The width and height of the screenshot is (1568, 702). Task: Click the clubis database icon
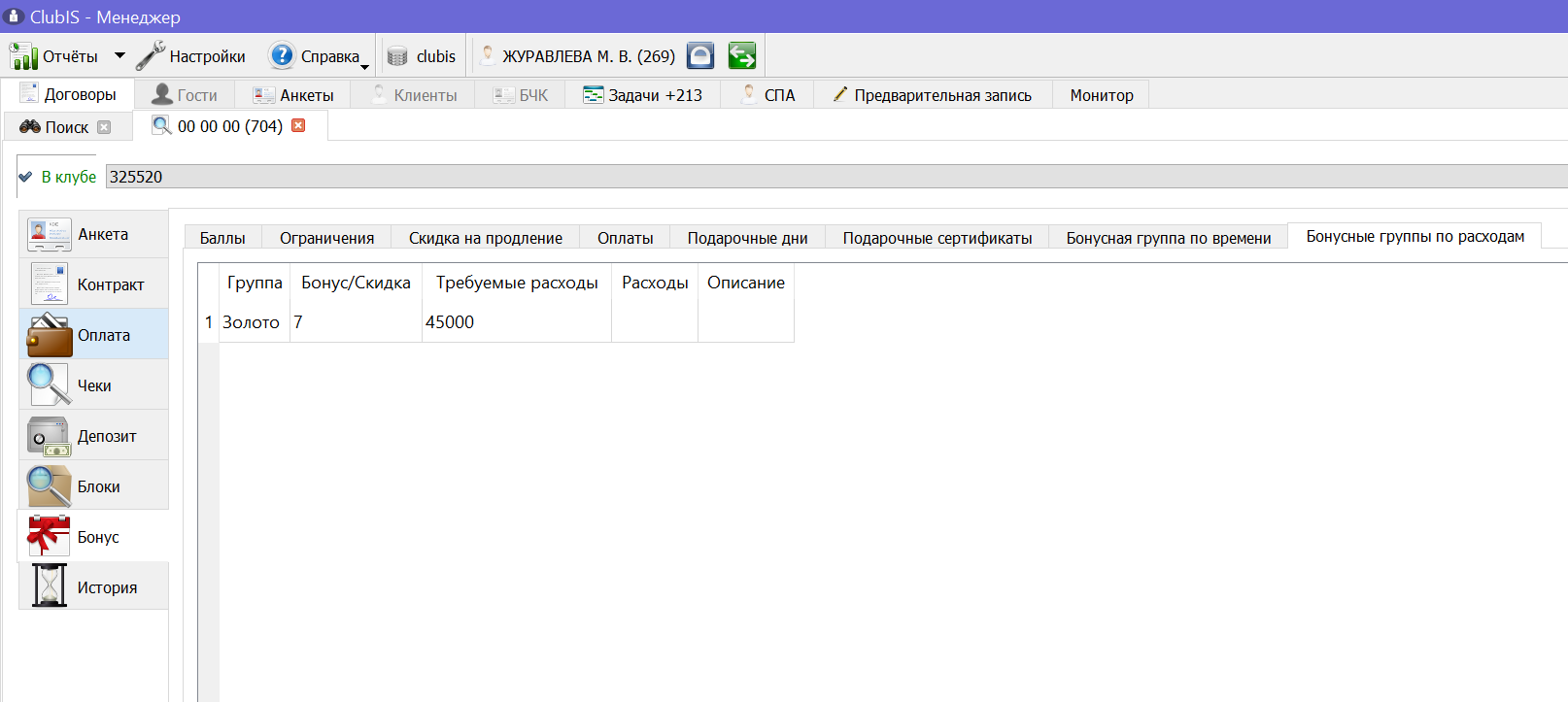tap(397, 56)
